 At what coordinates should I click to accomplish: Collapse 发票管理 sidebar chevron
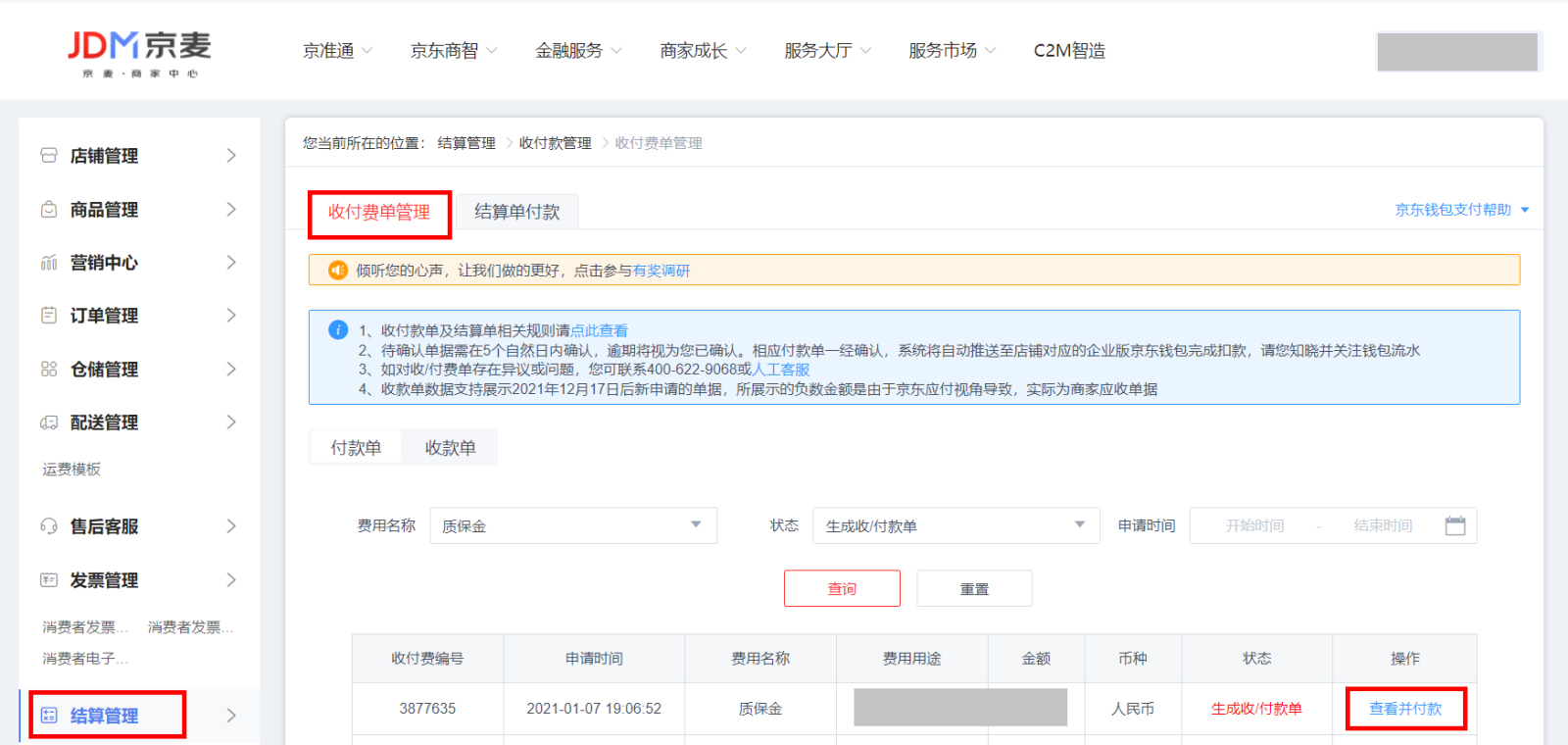click(231, 579)
